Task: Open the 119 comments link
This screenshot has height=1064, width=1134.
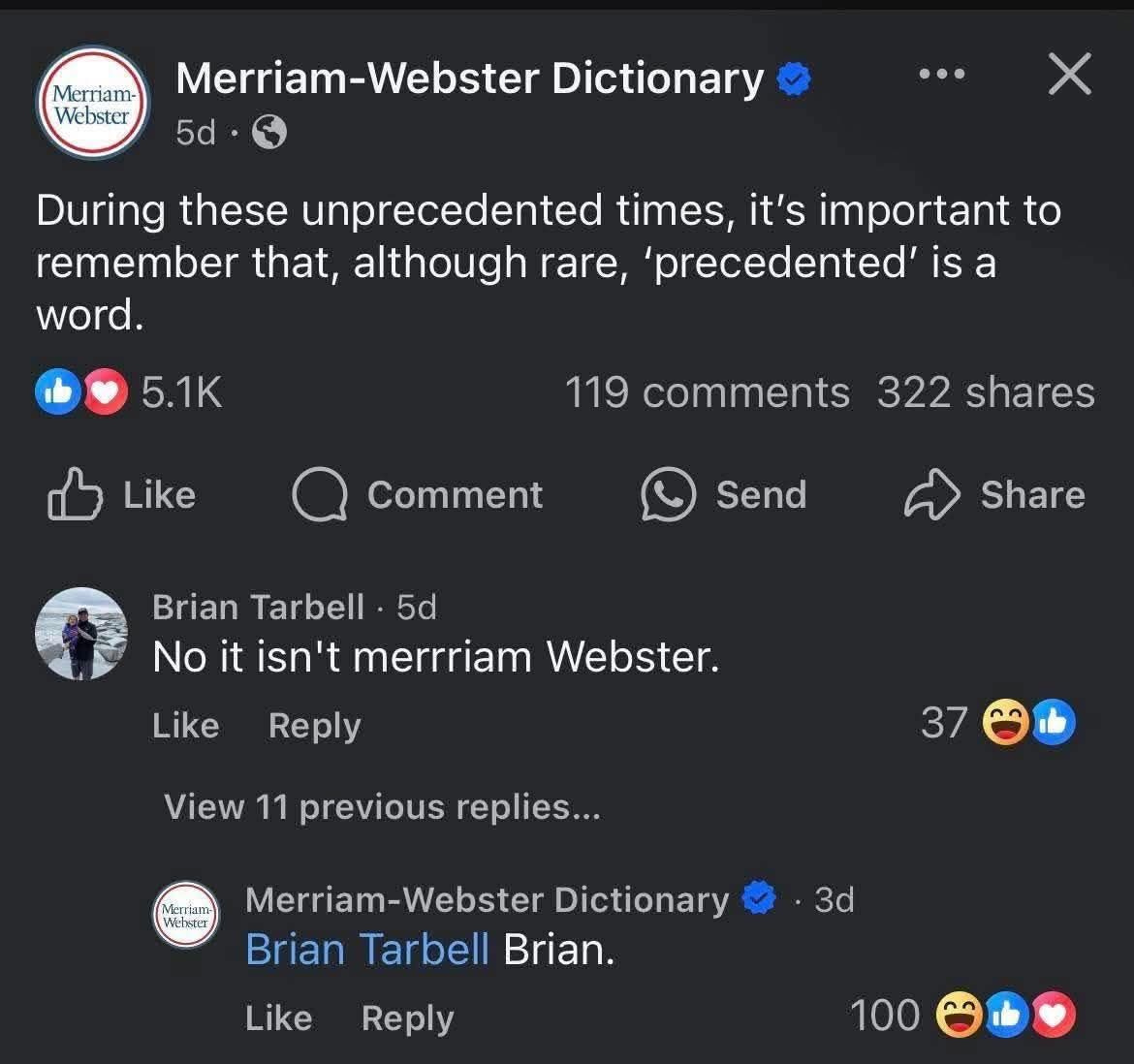Action: coord(707,392)
